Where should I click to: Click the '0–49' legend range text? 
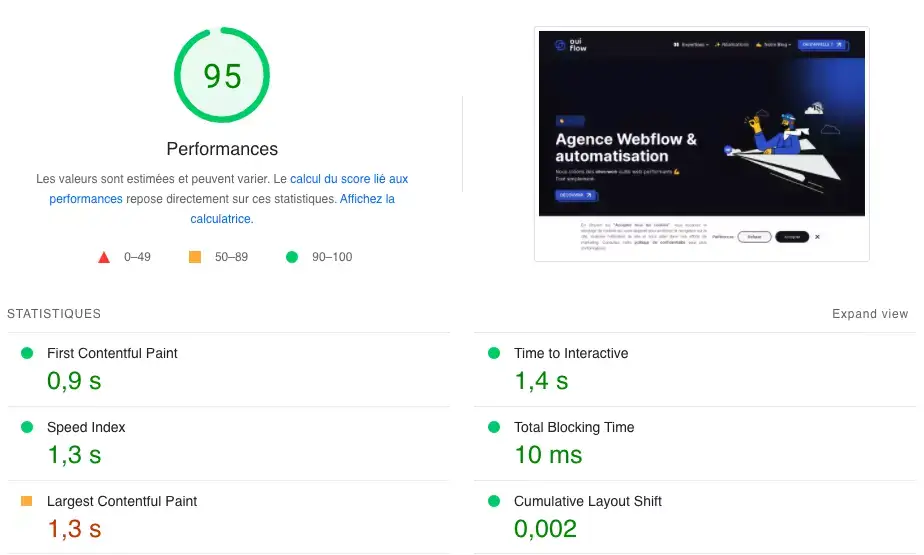[x=137, y=257]
